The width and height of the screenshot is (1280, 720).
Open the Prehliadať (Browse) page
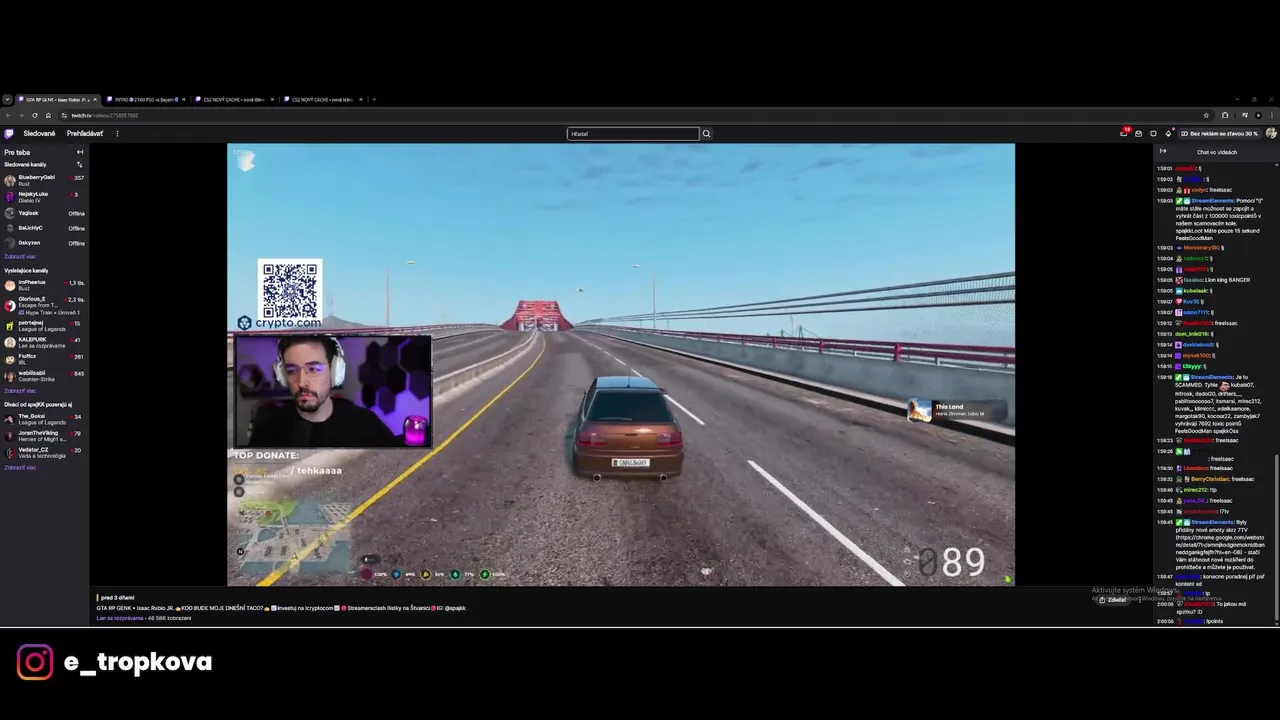(x=85, y=133)
